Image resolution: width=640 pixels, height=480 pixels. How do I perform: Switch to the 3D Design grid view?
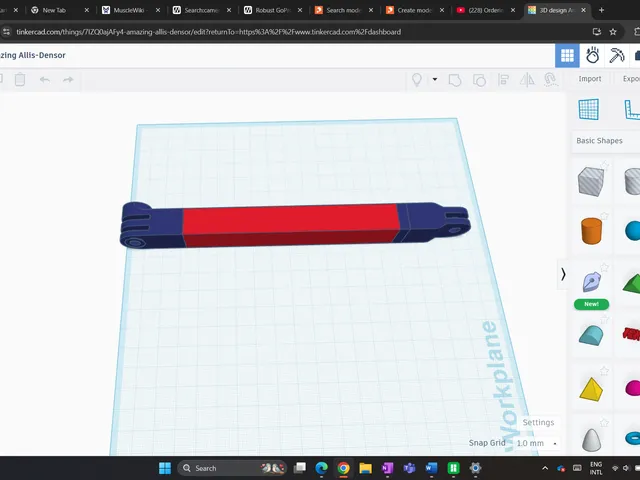click(567, 56)
